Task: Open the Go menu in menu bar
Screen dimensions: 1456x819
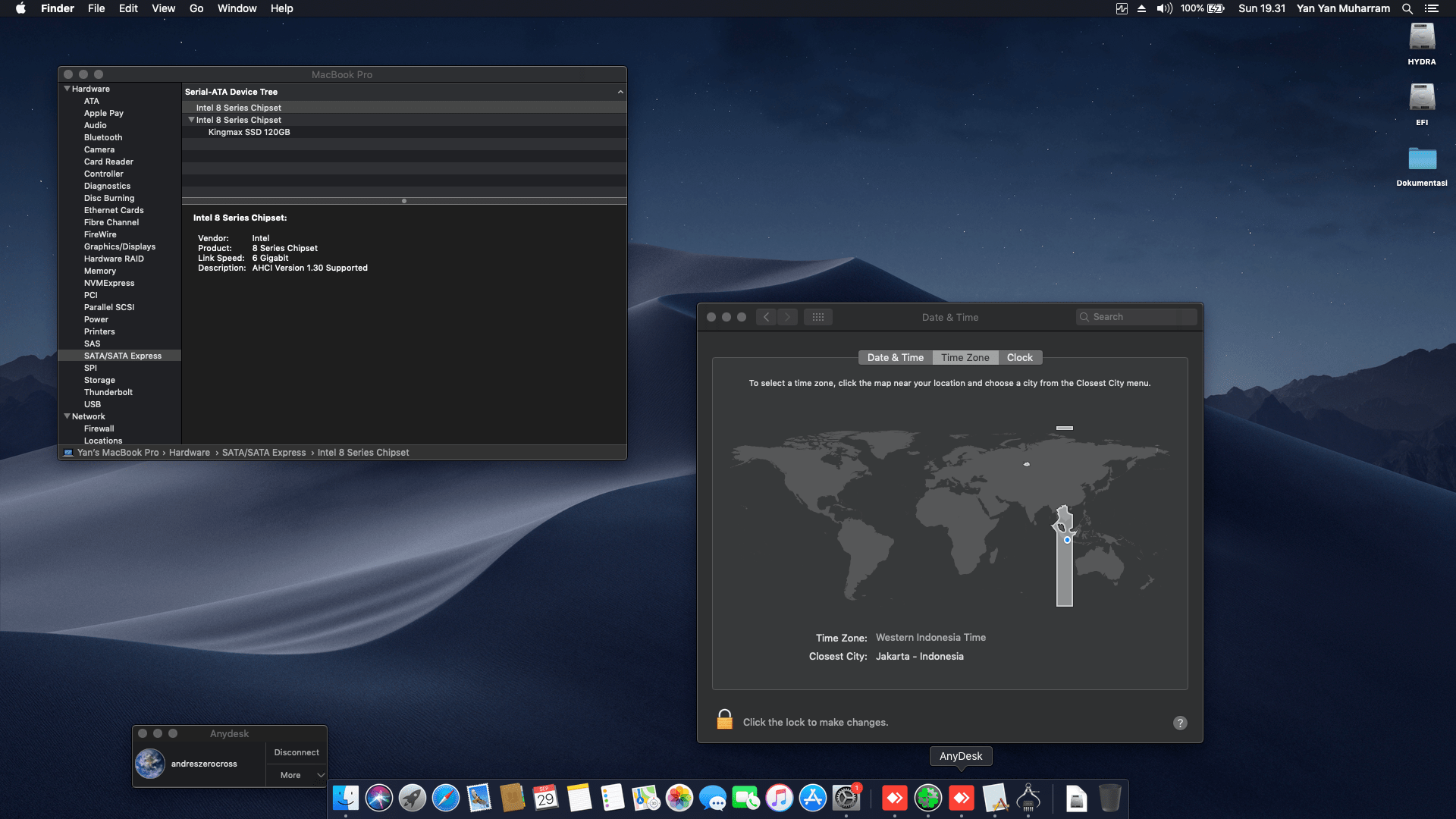Action: click(x=196, y=8)
